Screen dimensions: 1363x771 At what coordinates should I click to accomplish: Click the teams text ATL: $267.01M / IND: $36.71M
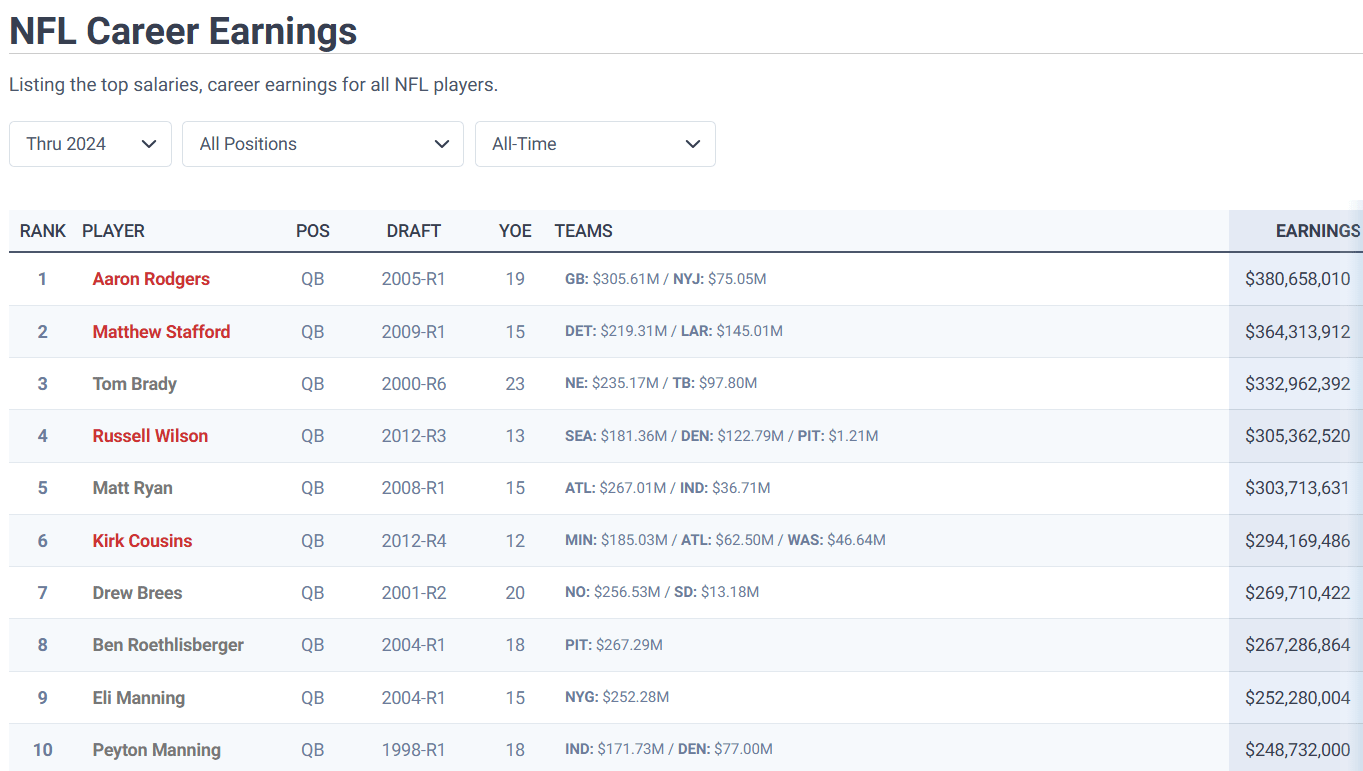pyautogui.click(x=668, y=488)
